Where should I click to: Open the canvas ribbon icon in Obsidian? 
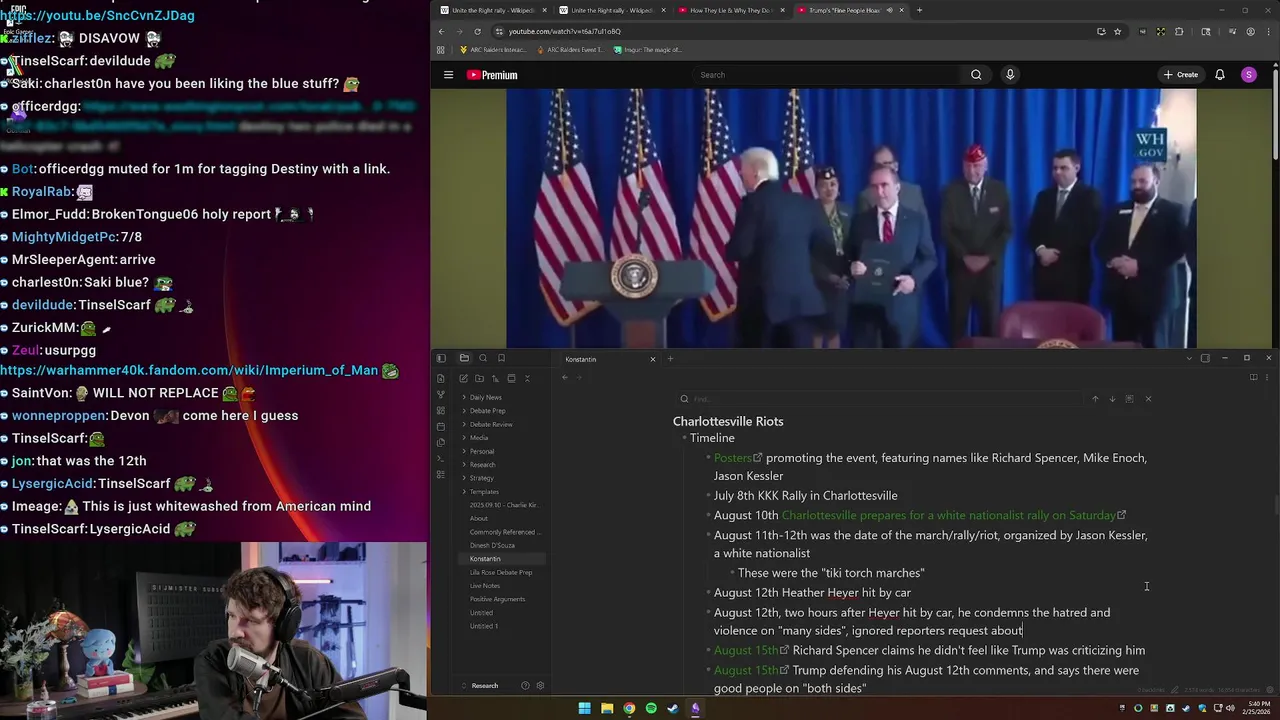[x=441, y=410]
